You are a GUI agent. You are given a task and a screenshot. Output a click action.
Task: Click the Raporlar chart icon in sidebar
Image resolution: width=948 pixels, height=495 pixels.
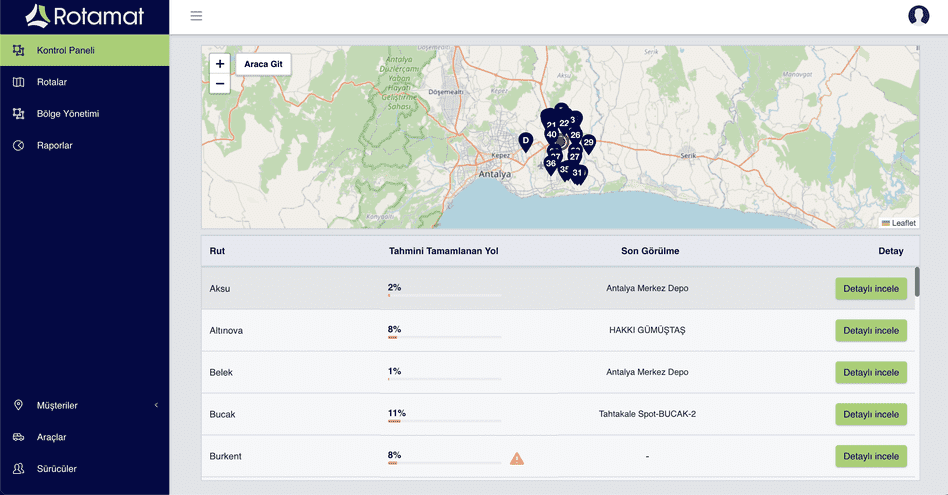tap(18, 146)
